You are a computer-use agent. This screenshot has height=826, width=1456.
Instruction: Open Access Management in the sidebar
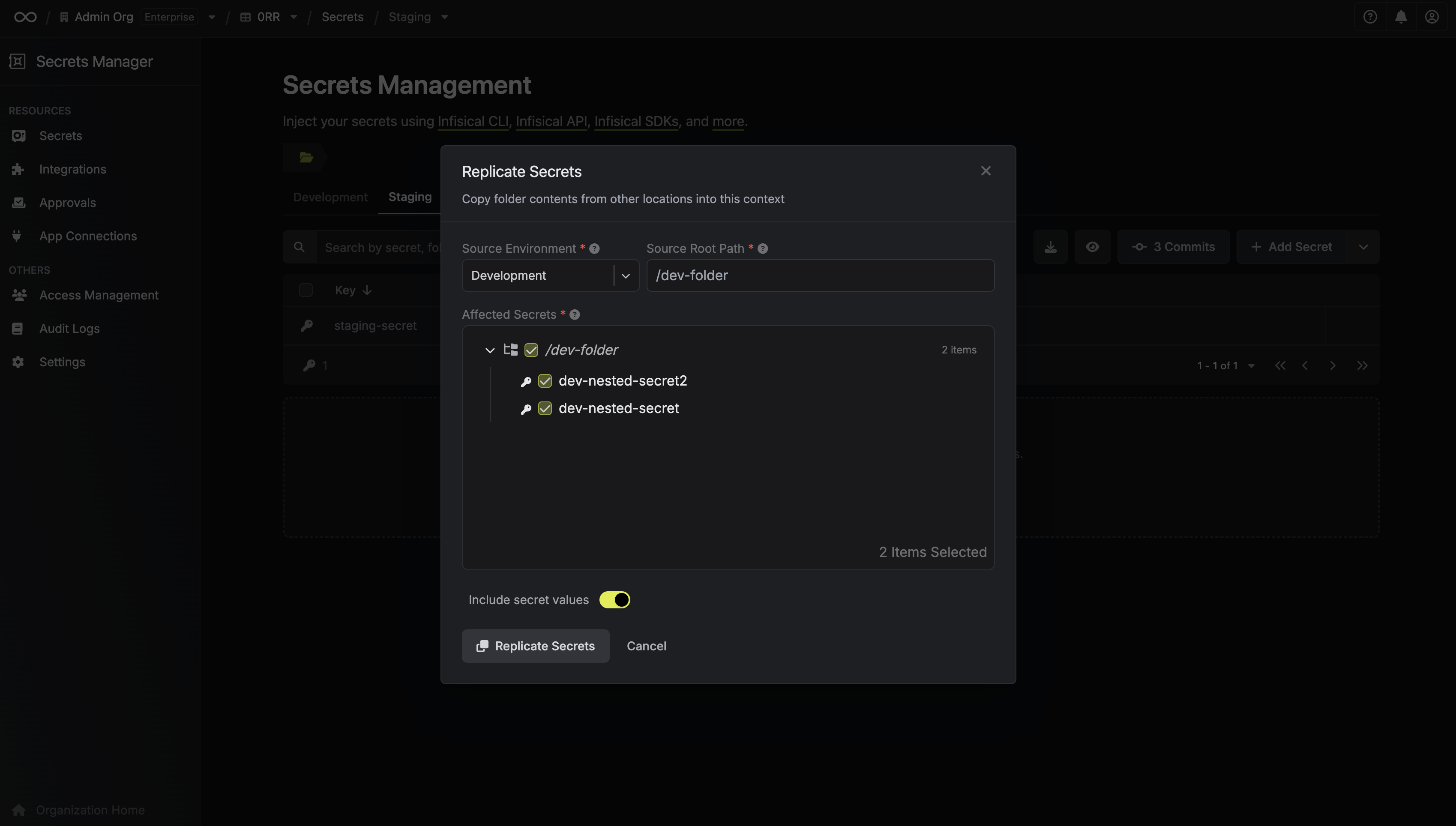tap(99, 295)
